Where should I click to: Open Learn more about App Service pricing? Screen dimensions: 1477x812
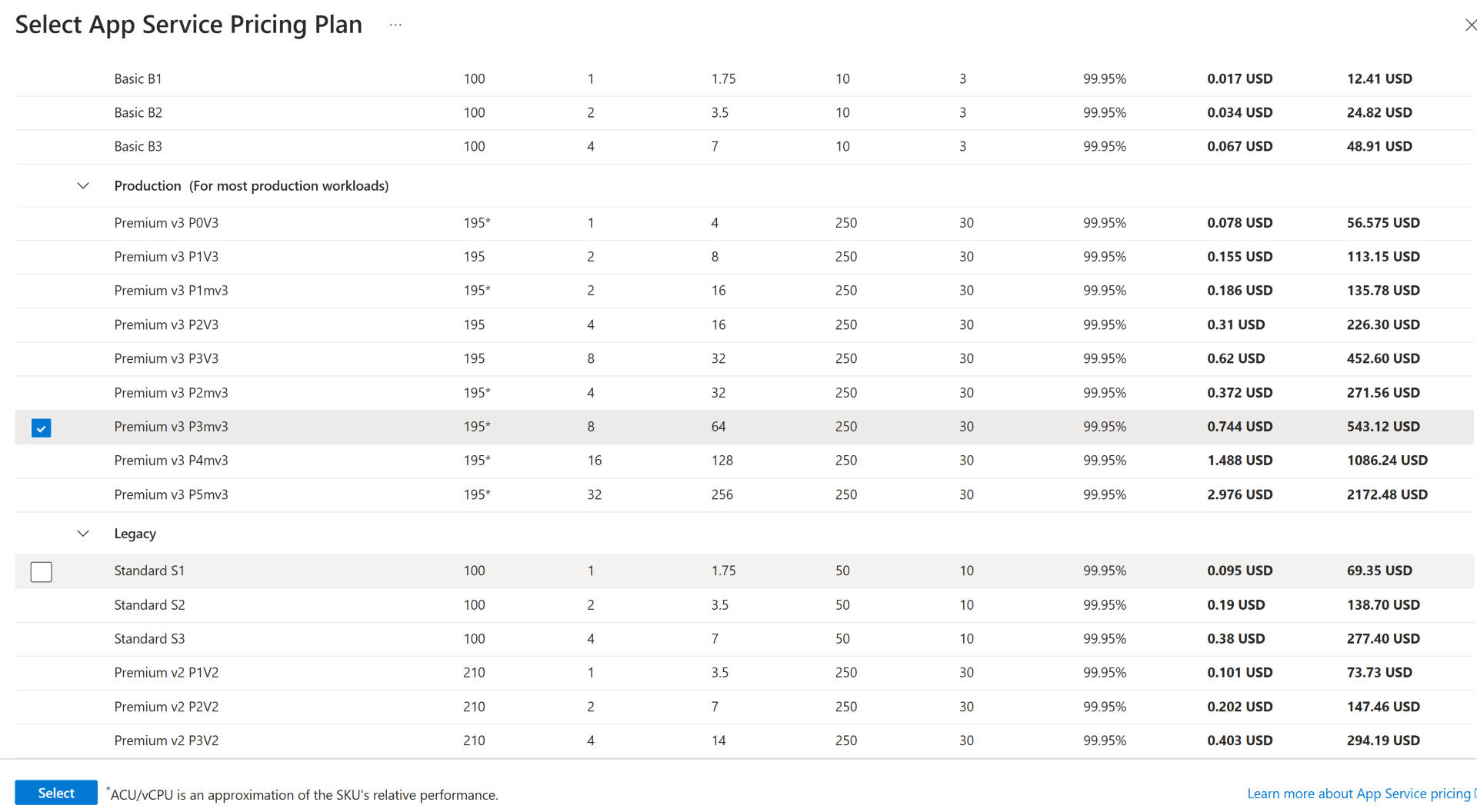[x=1359, y=794]
